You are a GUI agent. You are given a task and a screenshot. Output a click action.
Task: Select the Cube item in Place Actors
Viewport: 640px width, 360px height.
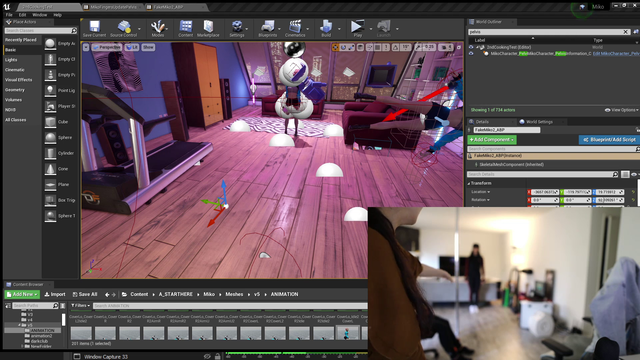(x=60, y=122)
